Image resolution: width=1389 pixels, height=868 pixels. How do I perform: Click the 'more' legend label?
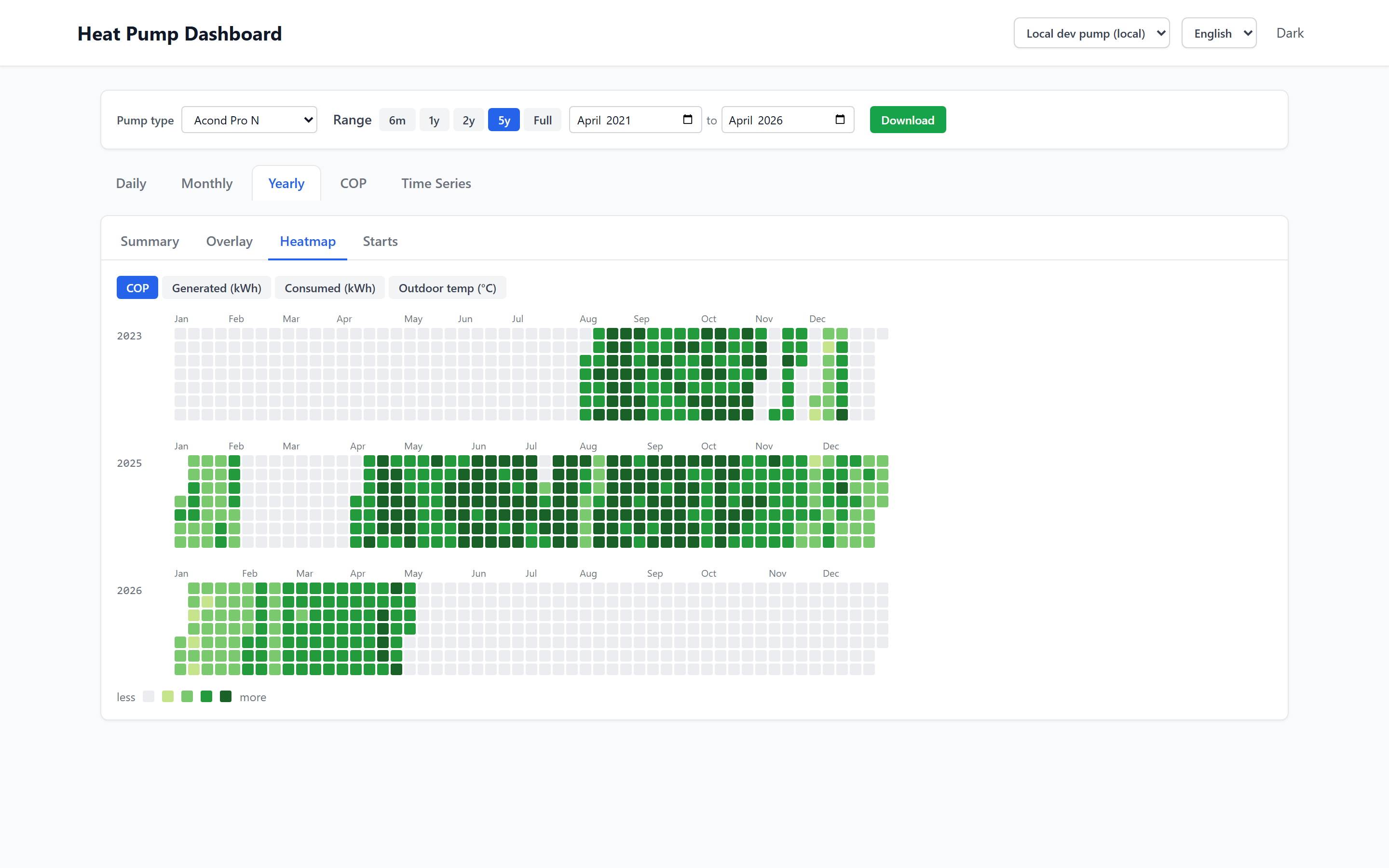pyautogui.click(x=253, y=697)
